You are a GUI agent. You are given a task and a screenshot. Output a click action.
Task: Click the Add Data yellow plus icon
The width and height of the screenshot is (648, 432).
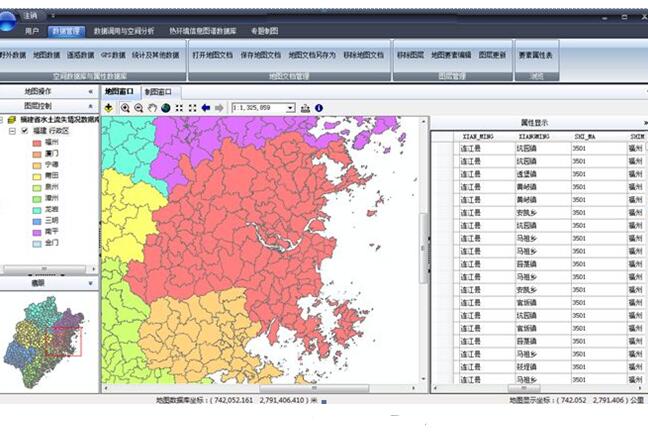[108, 107]
